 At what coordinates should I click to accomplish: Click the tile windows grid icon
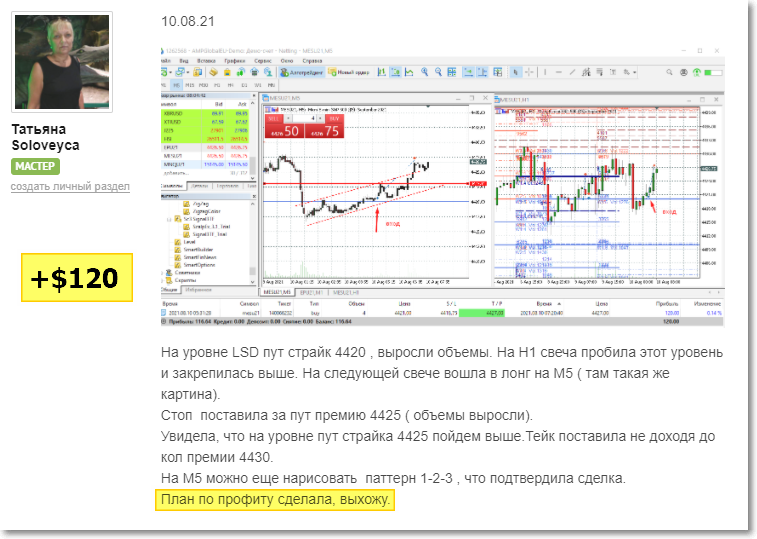pos(452,72)
